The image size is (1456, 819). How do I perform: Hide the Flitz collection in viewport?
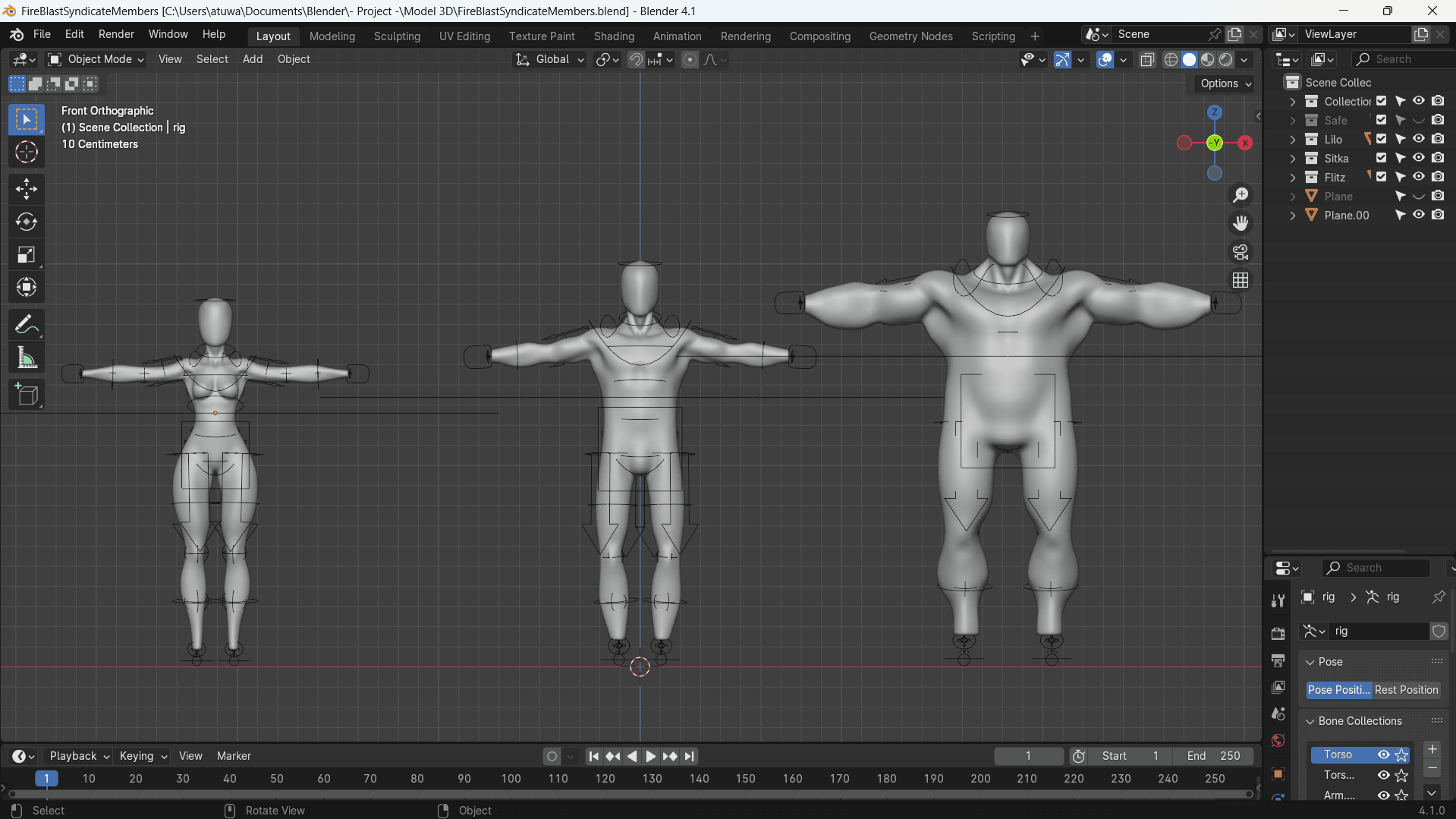point(1419,177)
